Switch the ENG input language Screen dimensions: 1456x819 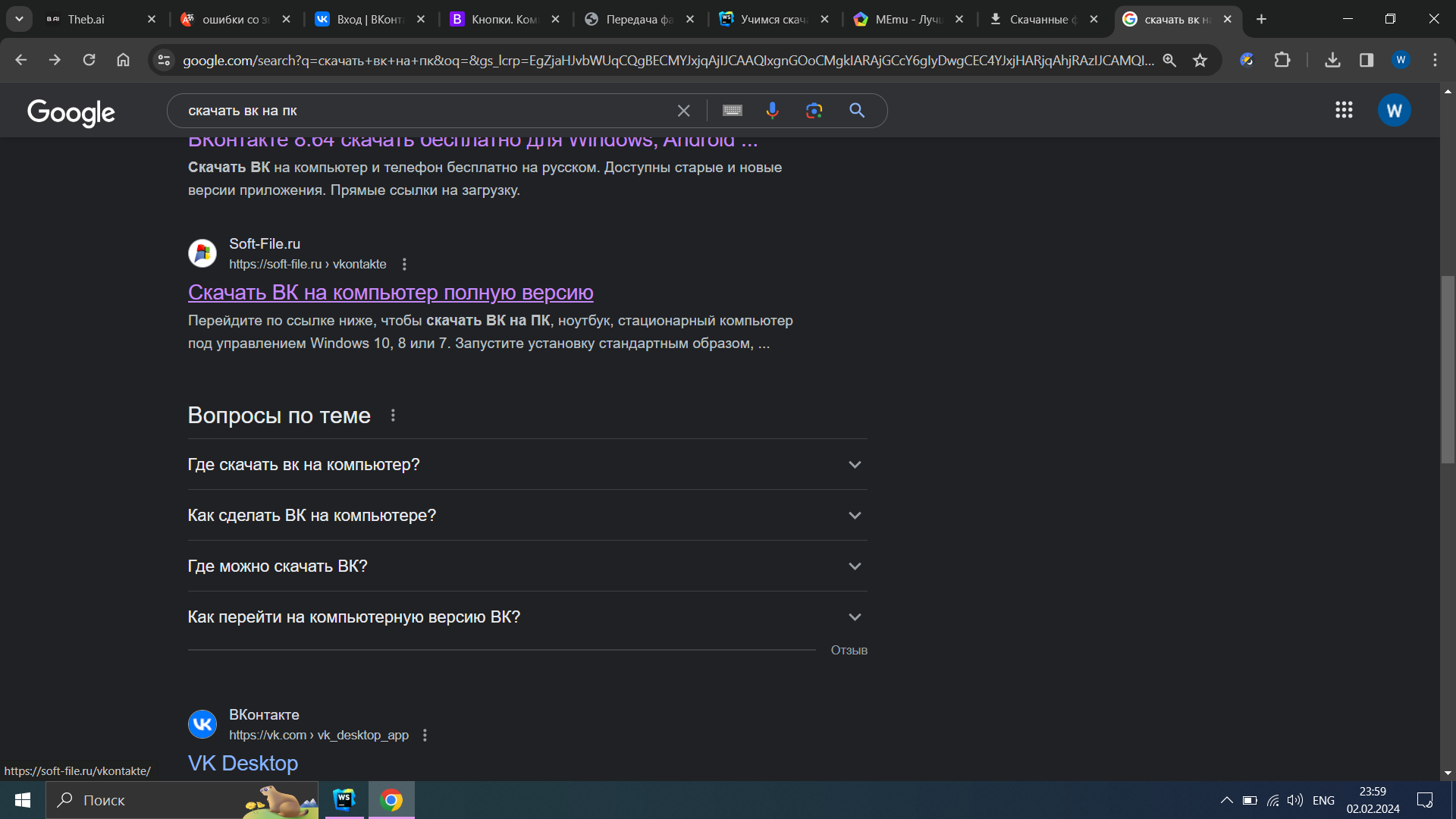click(1323, 800)
